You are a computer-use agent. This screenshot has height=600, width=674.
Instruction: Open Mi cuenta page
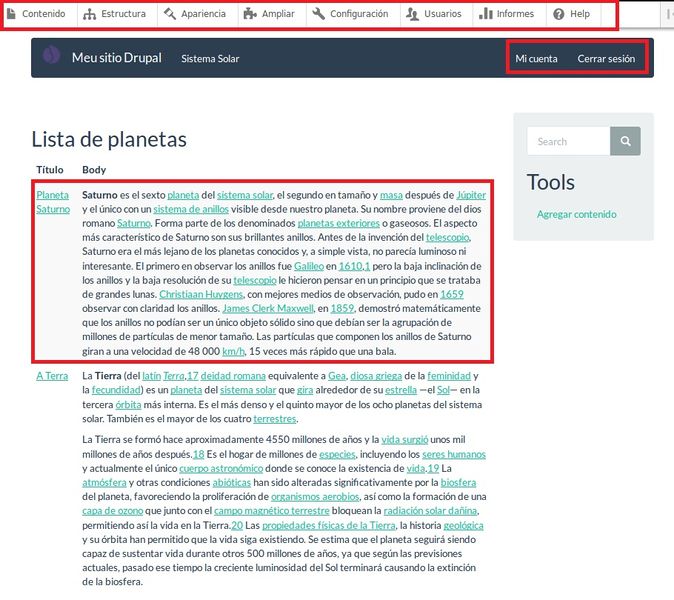pos(536,58)
